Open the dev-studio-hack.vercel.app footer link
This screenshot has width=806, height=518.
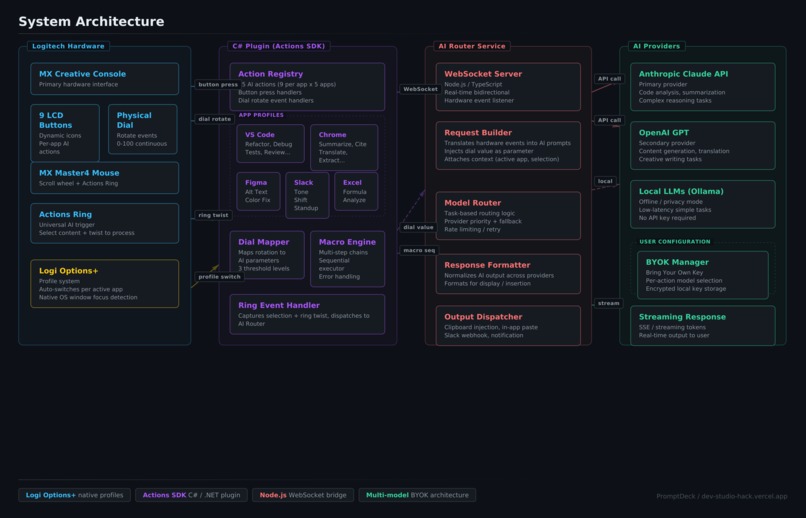tap(744, 496)
